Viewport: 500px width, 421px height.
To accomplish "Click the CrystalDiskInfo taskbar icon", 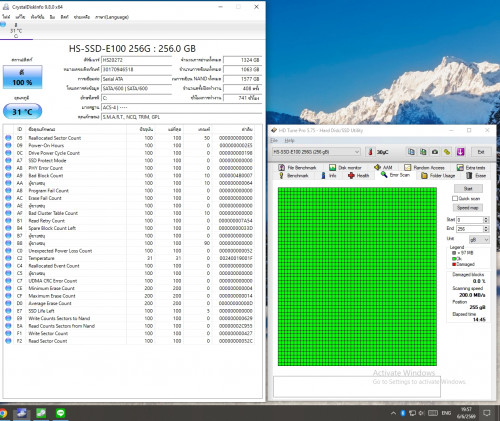I will pyautogui.click(x=22, y=413).
